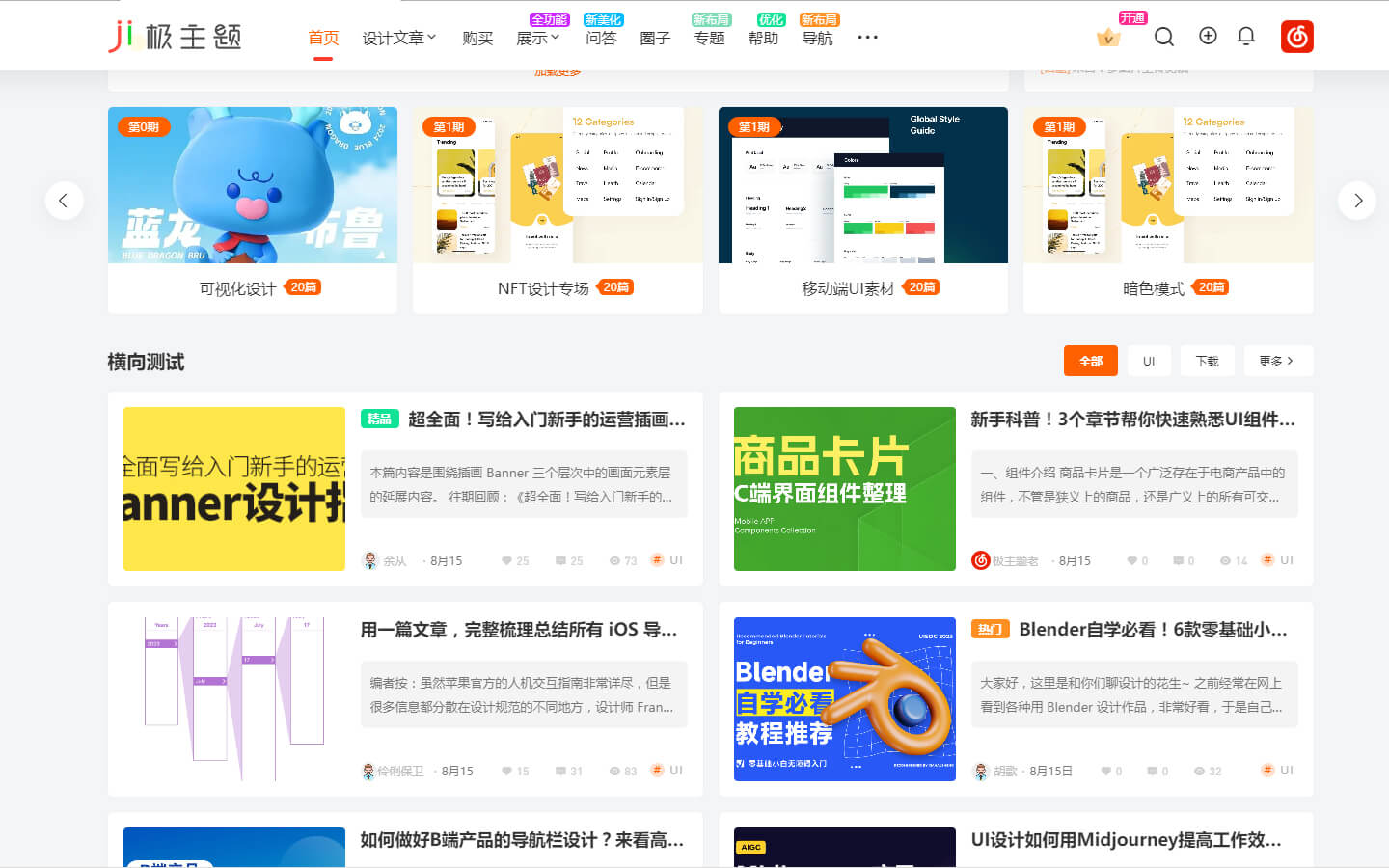Screen dimensions: 1389x868
Task: Click the 商品卡片 article thumbnail
Action: [x=844, y=489]
